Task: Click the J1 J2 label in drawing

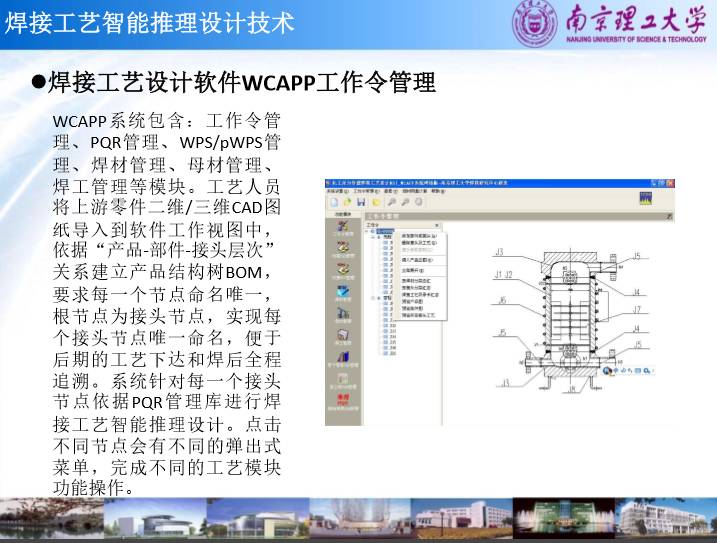Action: tap(503, 274)
